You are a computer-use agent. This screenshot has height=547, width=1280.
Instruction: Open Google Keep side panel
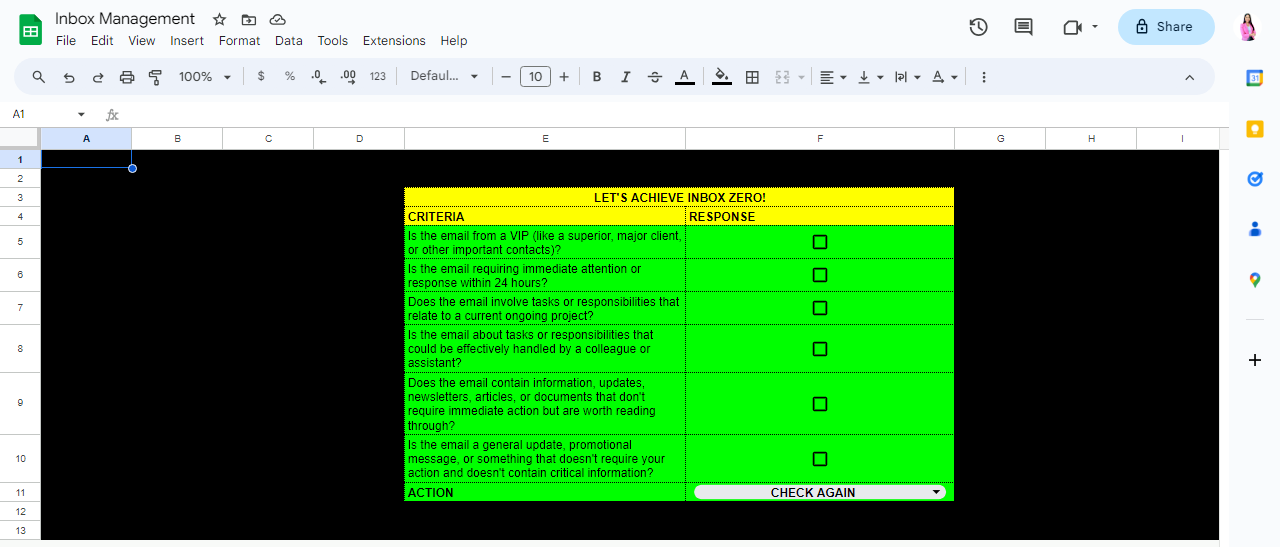click(1255, 129)
